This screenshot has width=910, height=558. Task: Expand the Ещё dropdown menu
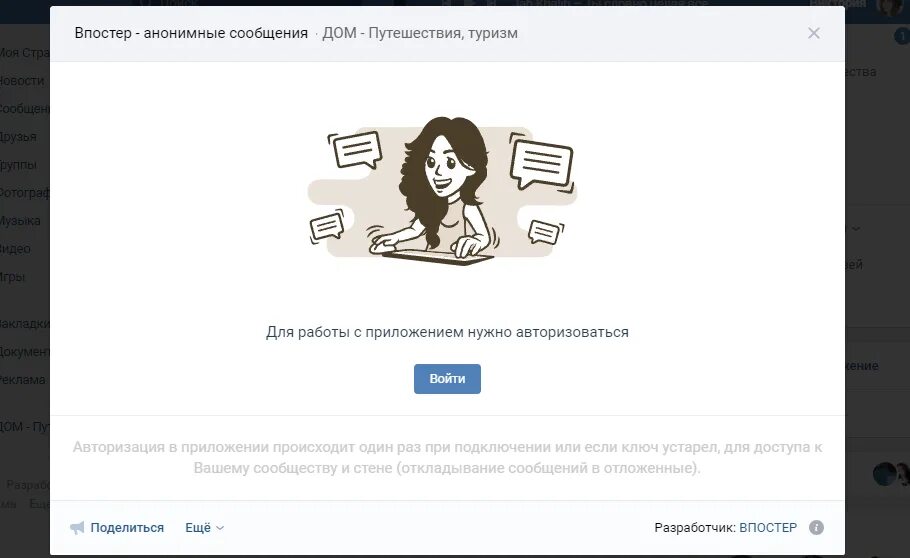pos(204,527)
